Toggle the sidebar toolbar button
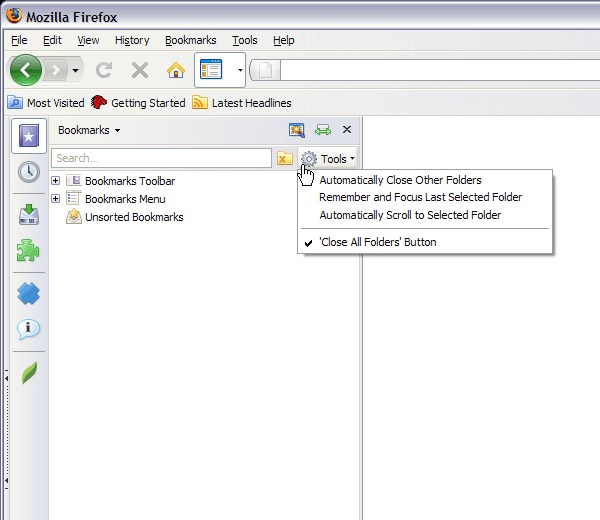Screen dimensions: 600x520 (x=211, y=70)
